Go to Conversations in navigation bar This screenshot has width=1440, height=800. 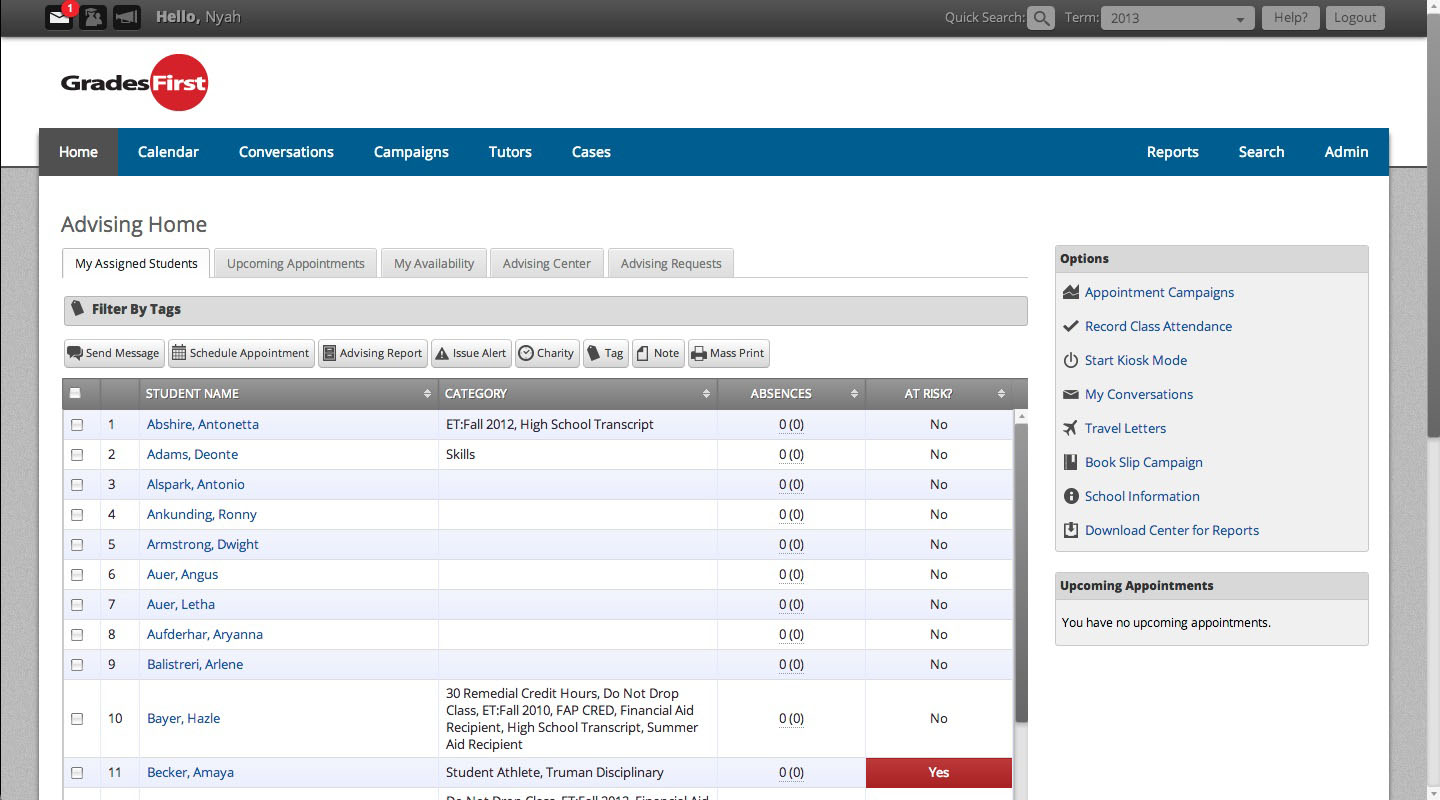[x=286, y=152]
